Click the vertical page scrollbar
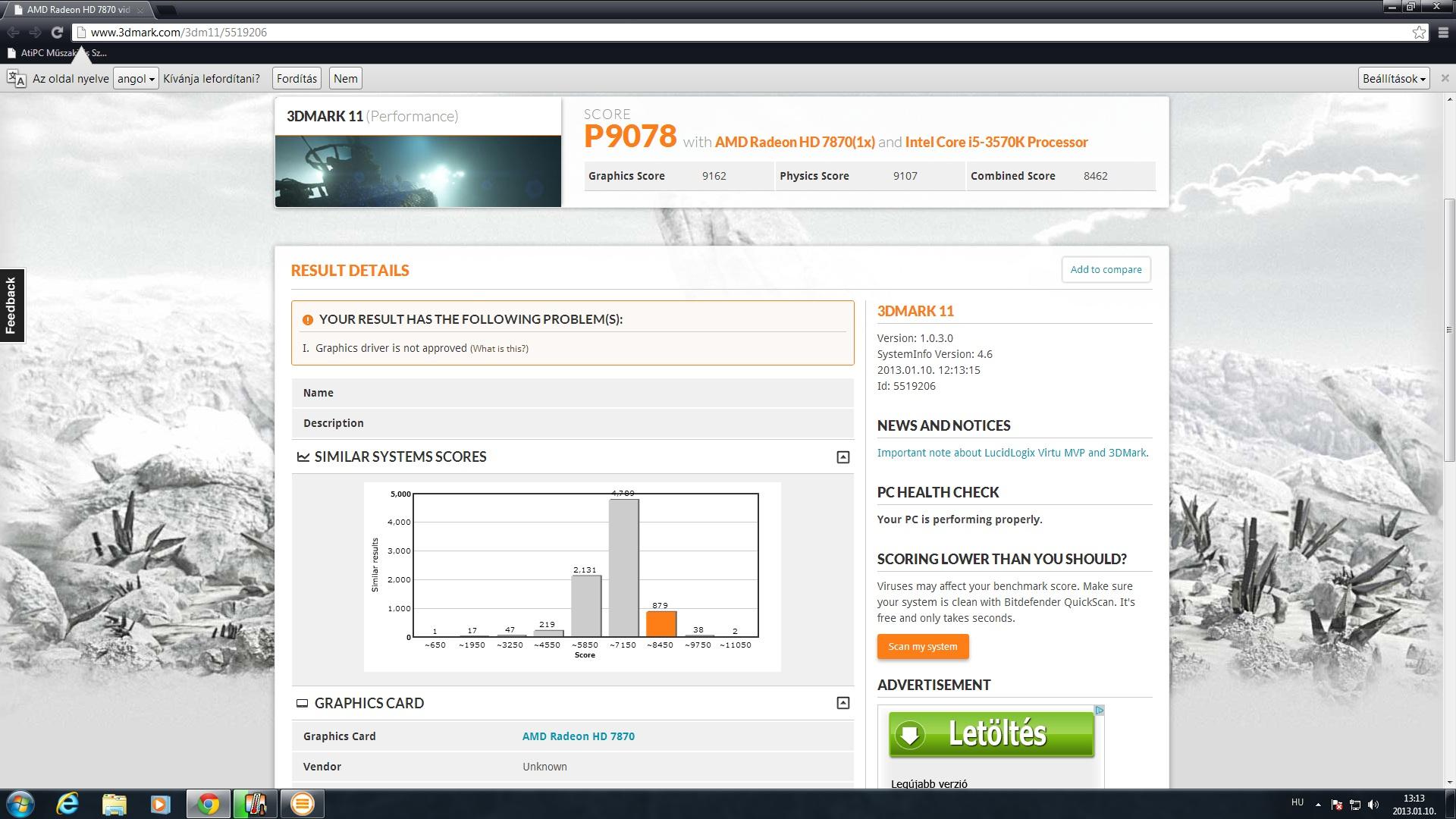The width and height of the screenshot is (1456, 819). [1449, 330]
